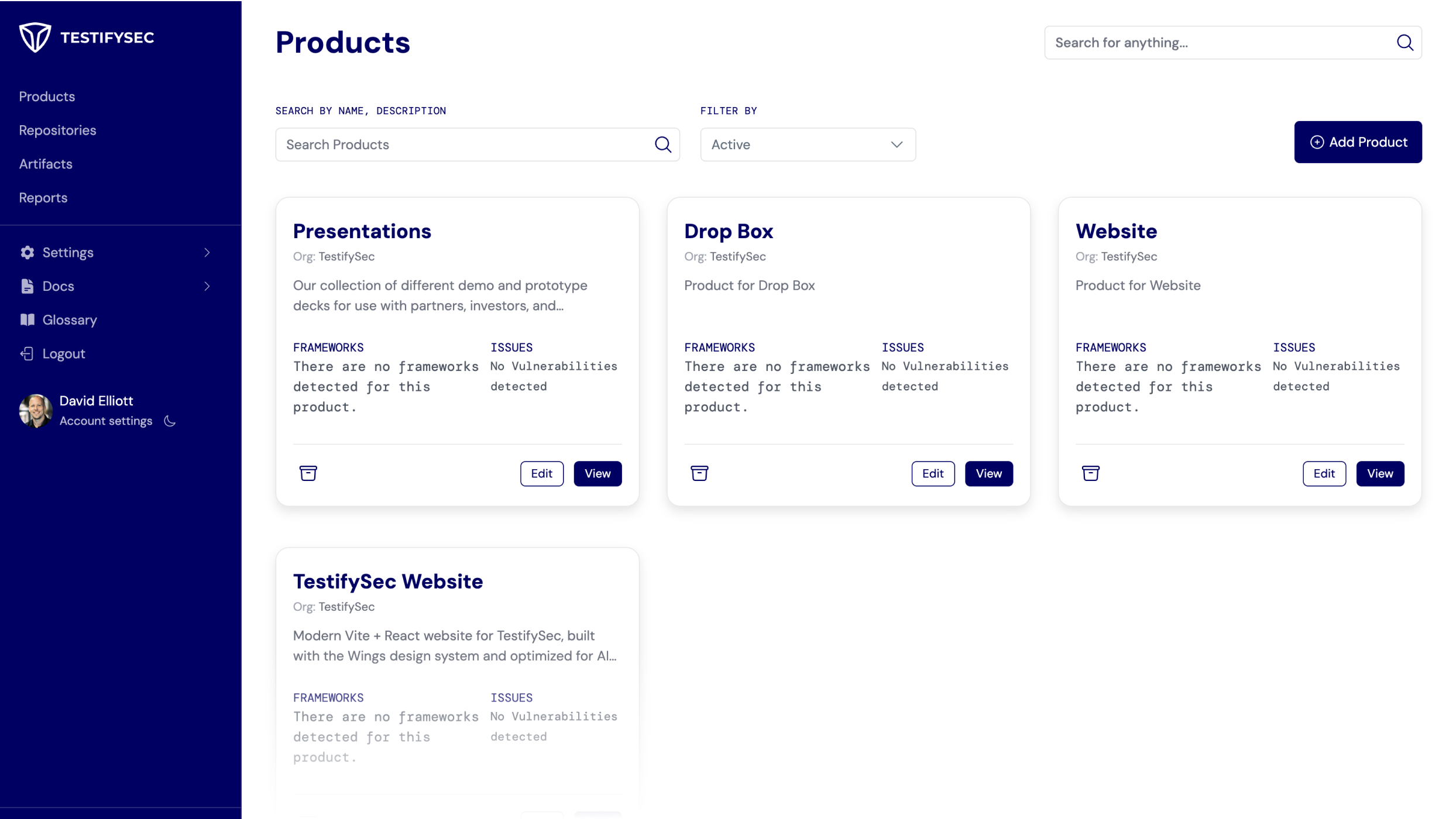Archive the Presentations product
Viewport: 1456px width, 819px height.
point(308,473)
